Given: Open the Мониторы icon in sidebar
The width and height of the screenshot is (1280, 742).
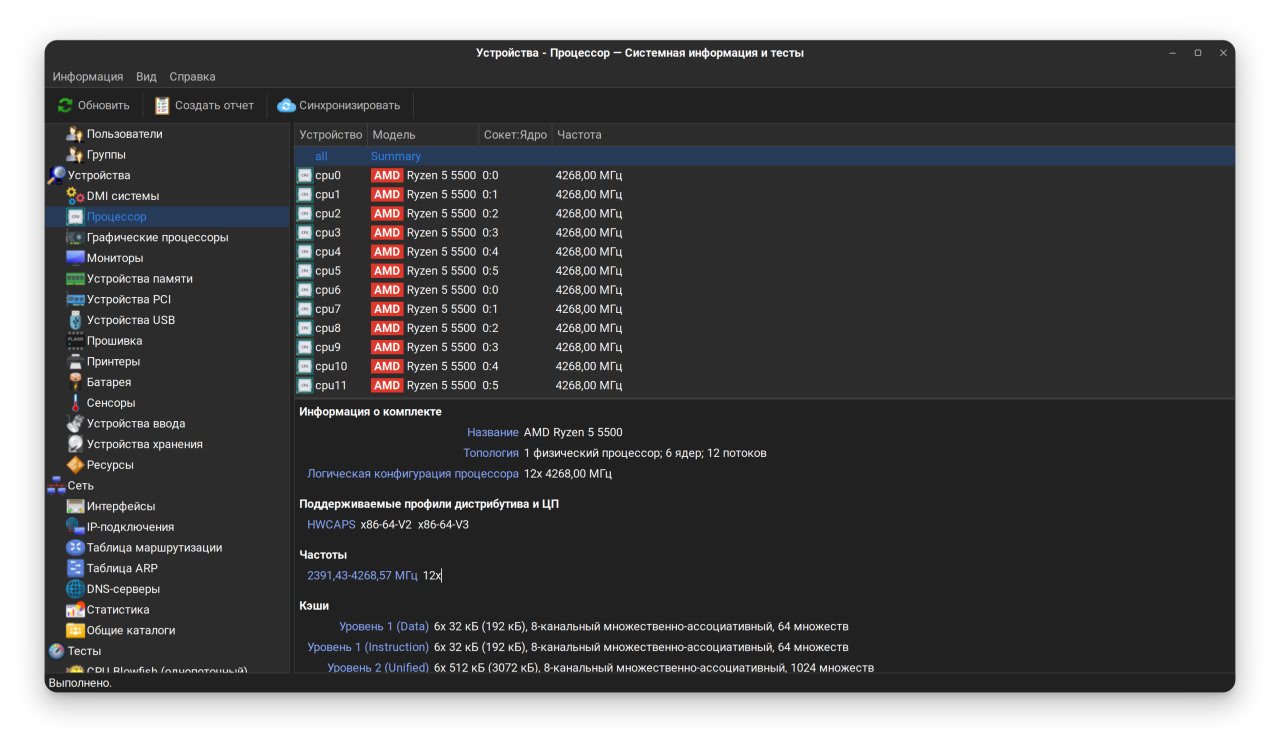Looking at the screenshot, I should click(75, 258).
